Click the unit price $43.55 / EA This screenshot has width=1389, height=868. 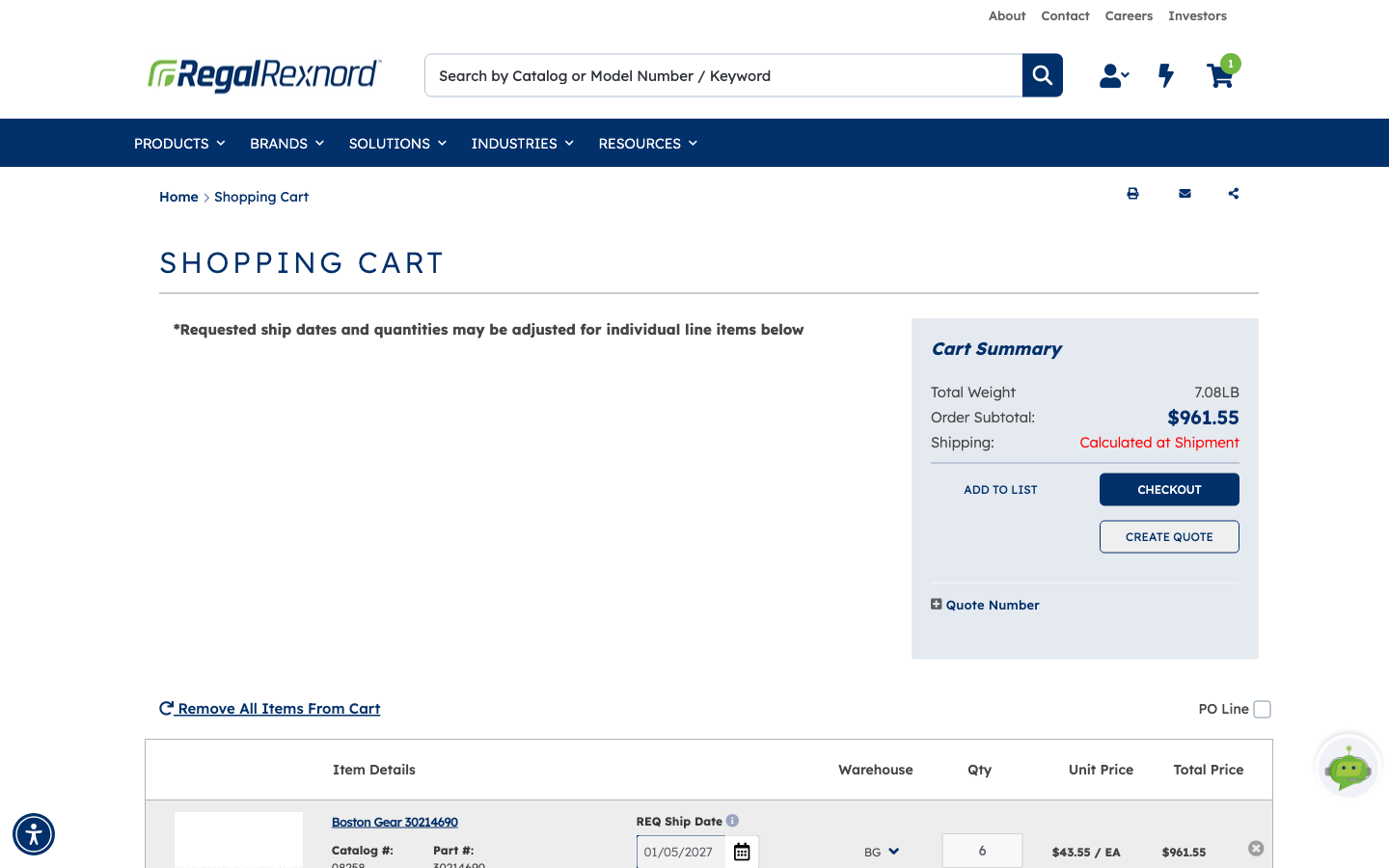1086,853
